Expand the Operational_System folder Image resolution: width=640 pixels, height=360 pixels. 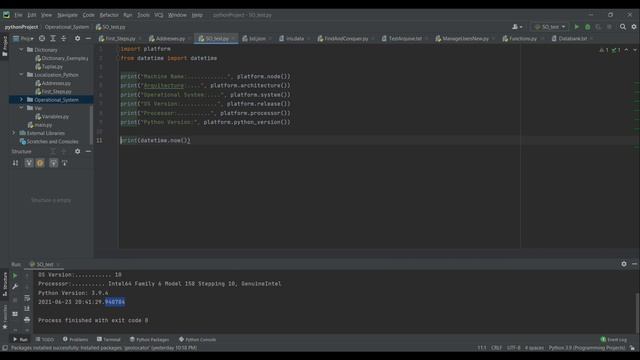pyautogui.click(x=21, y=100)
